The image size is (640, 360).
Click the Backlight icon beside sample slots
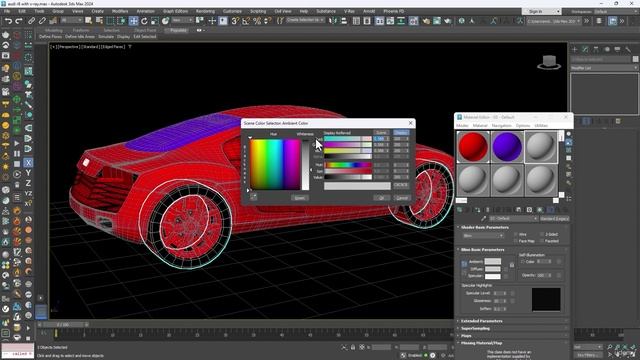[x=569, y=142]
